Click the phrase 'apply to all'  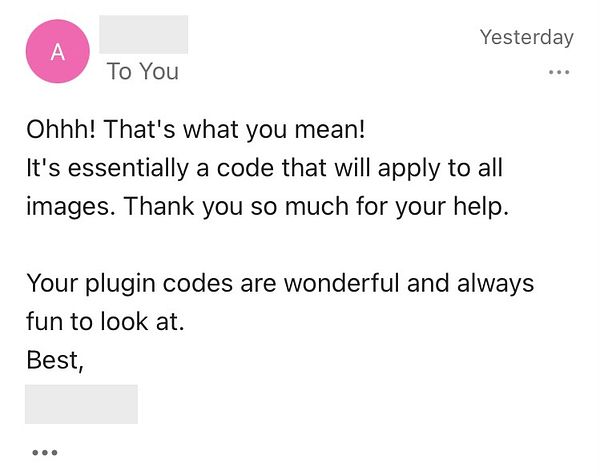coord(440,168)
